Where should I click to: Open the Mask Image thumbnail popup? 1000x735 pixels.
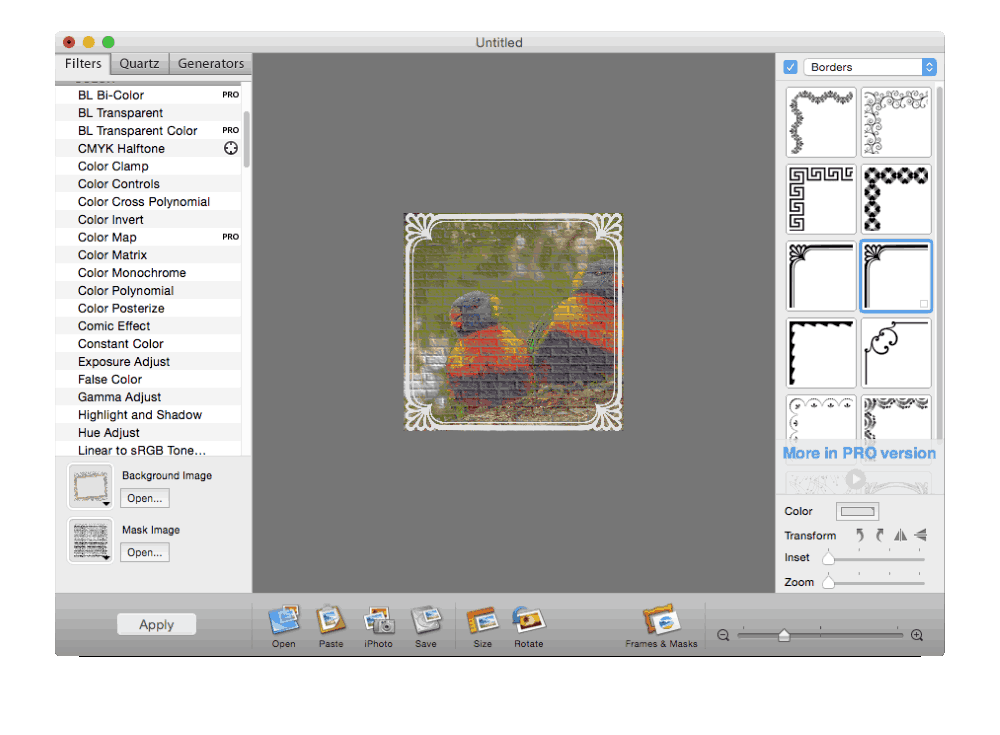(x=91, y=540)
